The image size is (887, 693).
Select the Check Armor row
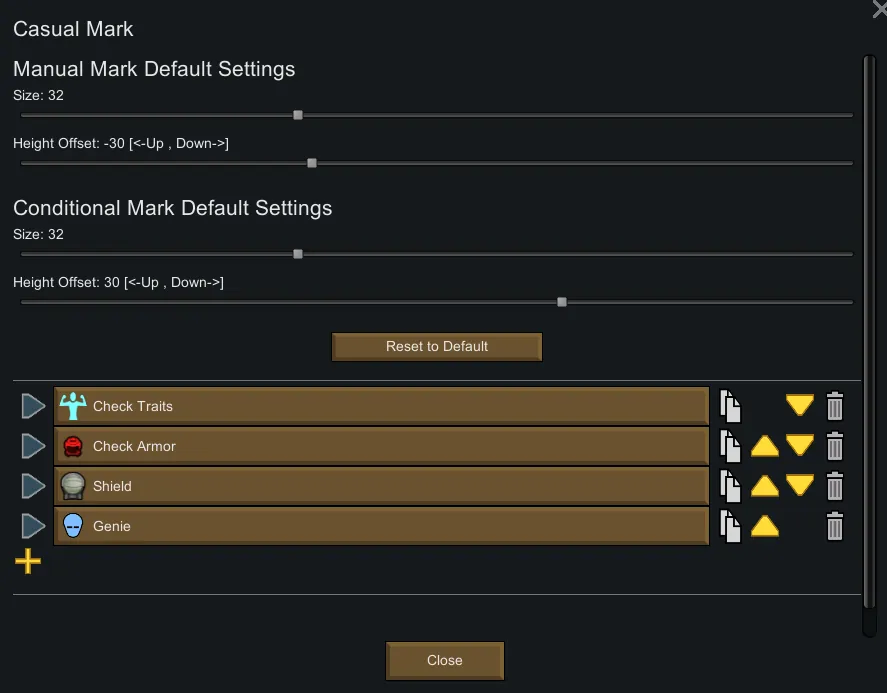point(381,446)
